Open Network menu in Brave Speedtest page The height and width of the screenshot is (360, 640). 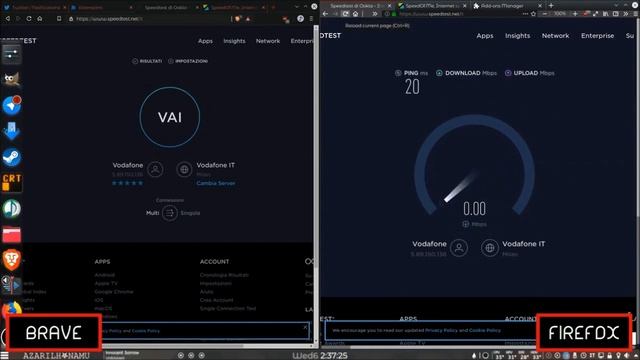click(x=268, y=41)
